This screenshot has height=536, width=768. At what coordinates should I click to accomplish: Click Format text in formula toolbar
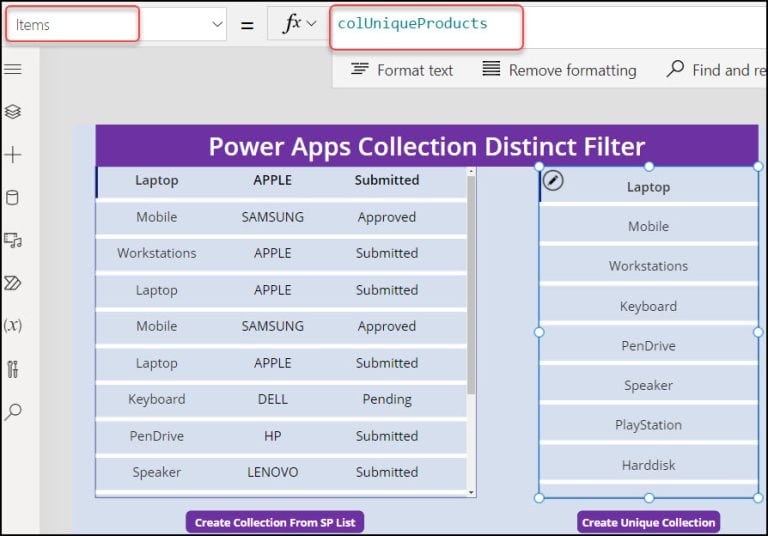click(402, 70)
